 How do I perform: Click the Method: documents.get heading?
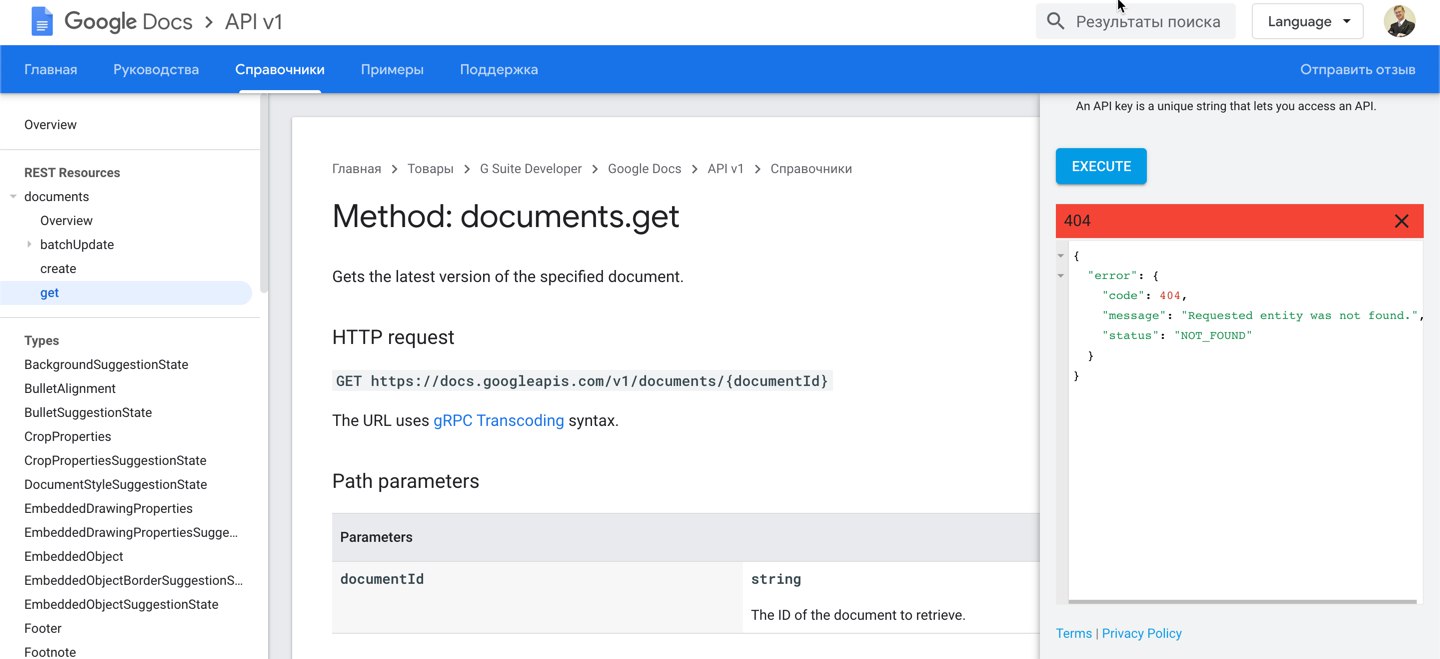[506, 216]
